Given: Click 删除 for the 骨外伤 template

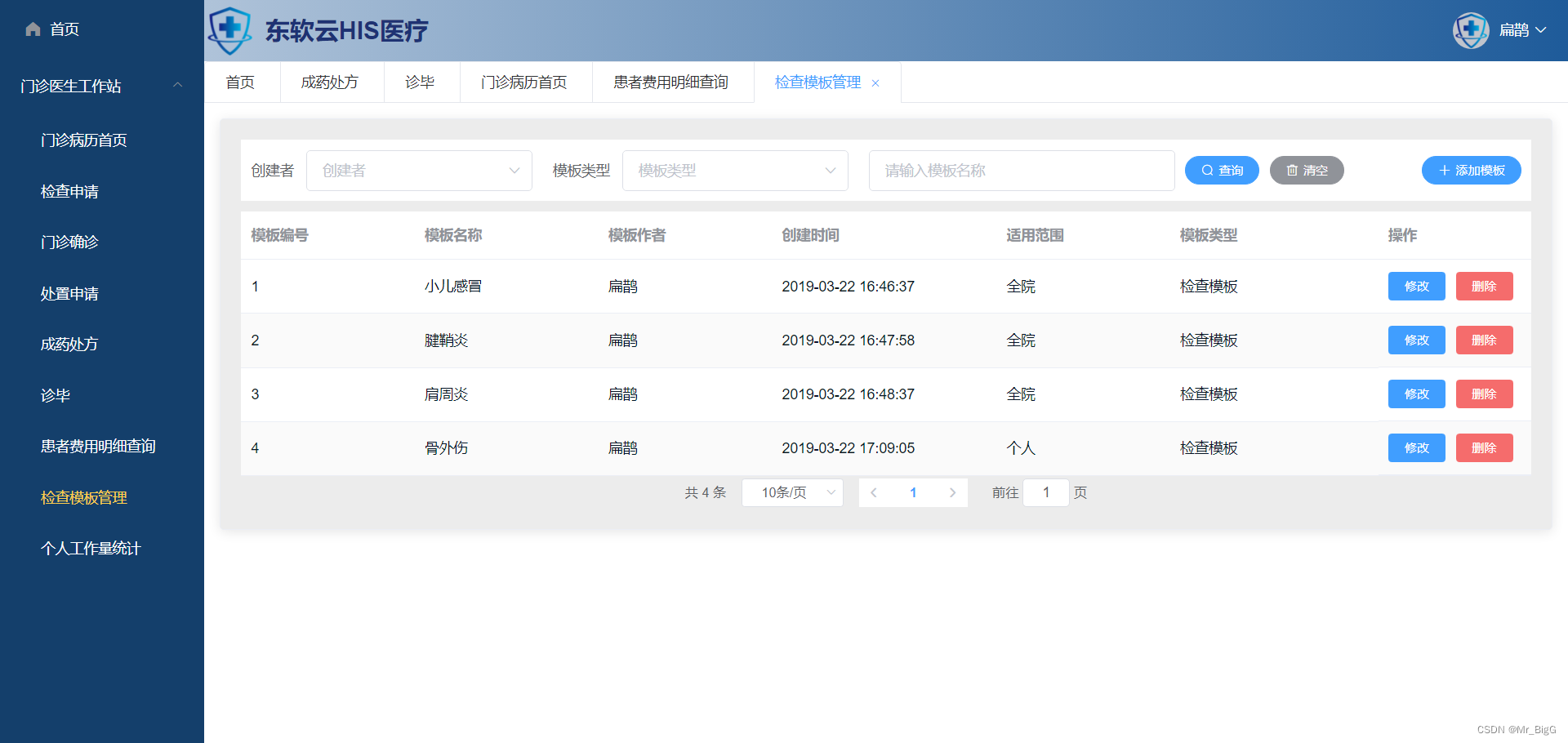Looking at the screenshot, I should click(1485, 448).
